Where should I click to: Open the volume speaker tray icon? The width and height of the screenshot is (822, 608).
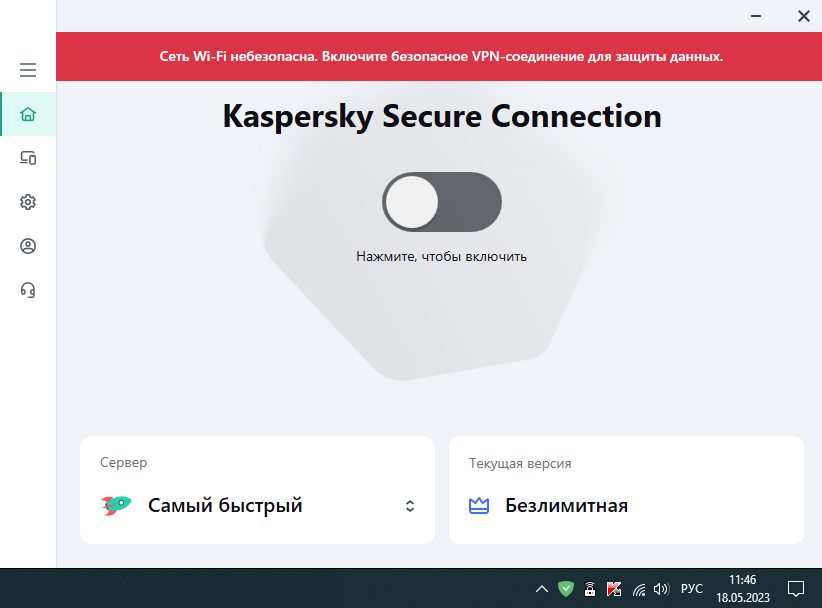[x=661, y=589]
